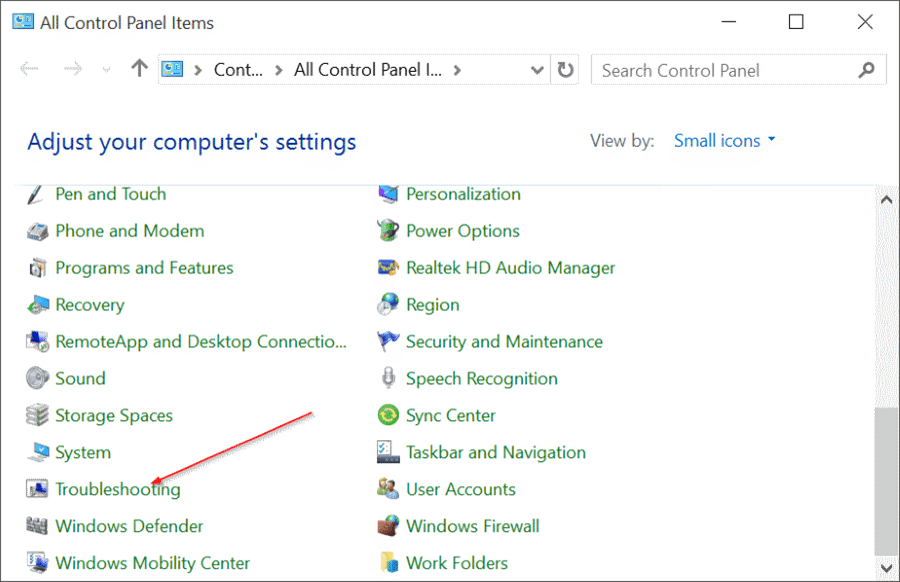This screenshot has height=582, width=900.
Task: Click the Recovery icon
Action: coord(38,305)
